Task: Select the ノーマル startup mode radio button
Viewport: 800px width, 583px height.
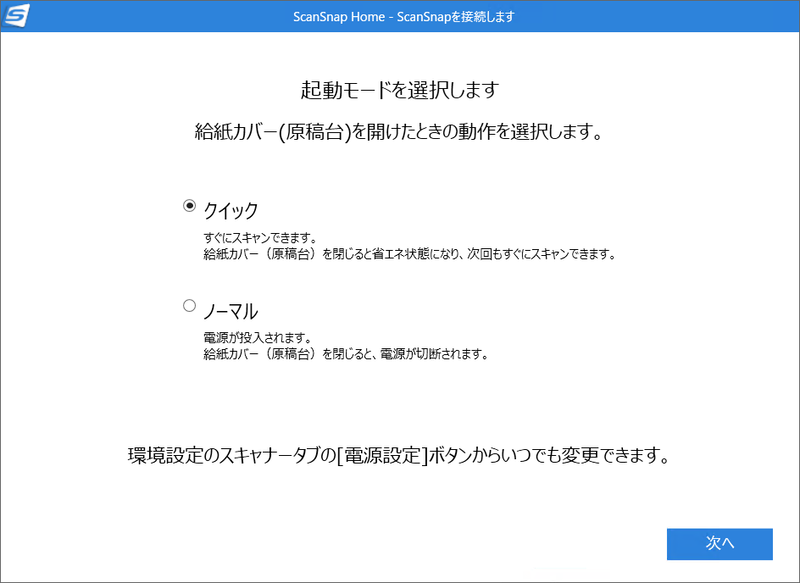Action: pos(188,306)
